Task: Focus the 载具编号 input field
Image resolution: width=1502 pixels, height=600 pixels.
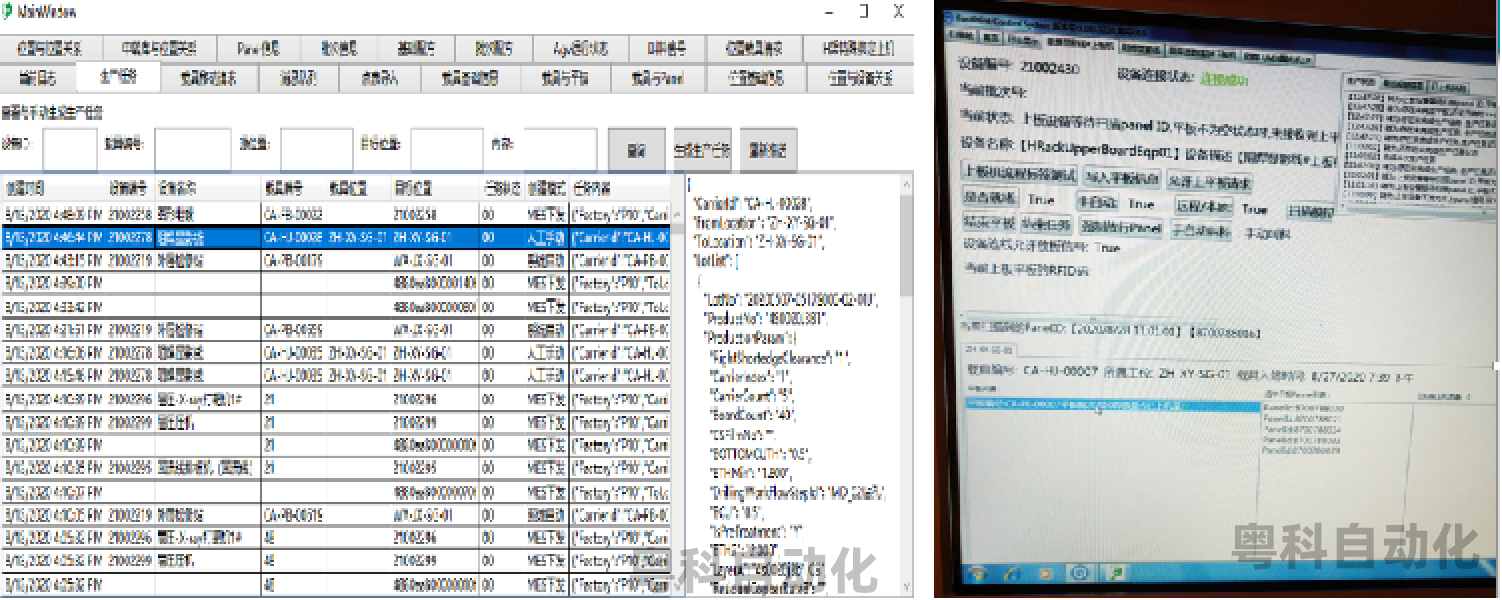Action: [192, 148]
